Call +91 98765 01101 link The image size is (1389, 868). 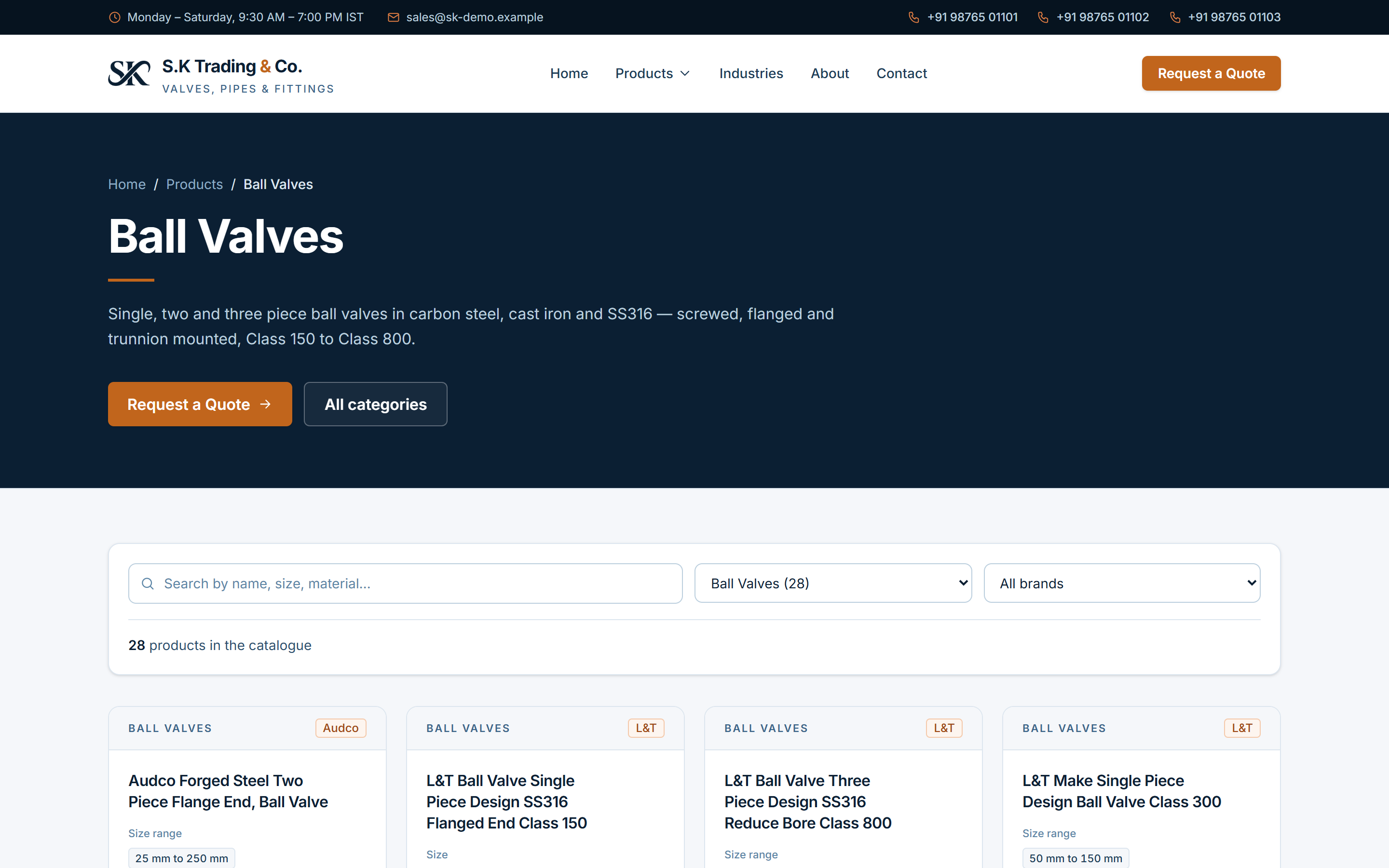click(972, 17)
